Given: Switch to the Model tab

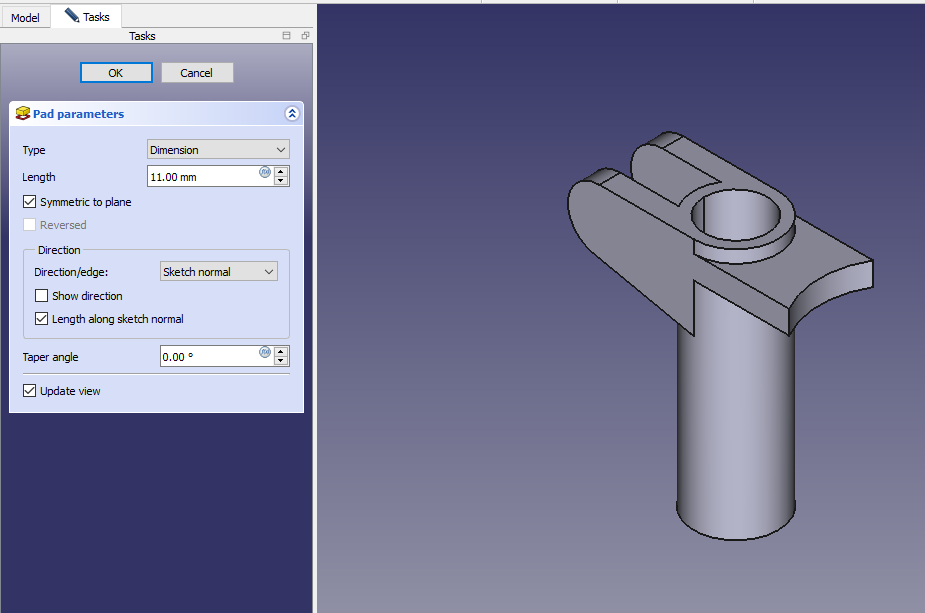Looking at the screenshot, I should pos(25,18).
